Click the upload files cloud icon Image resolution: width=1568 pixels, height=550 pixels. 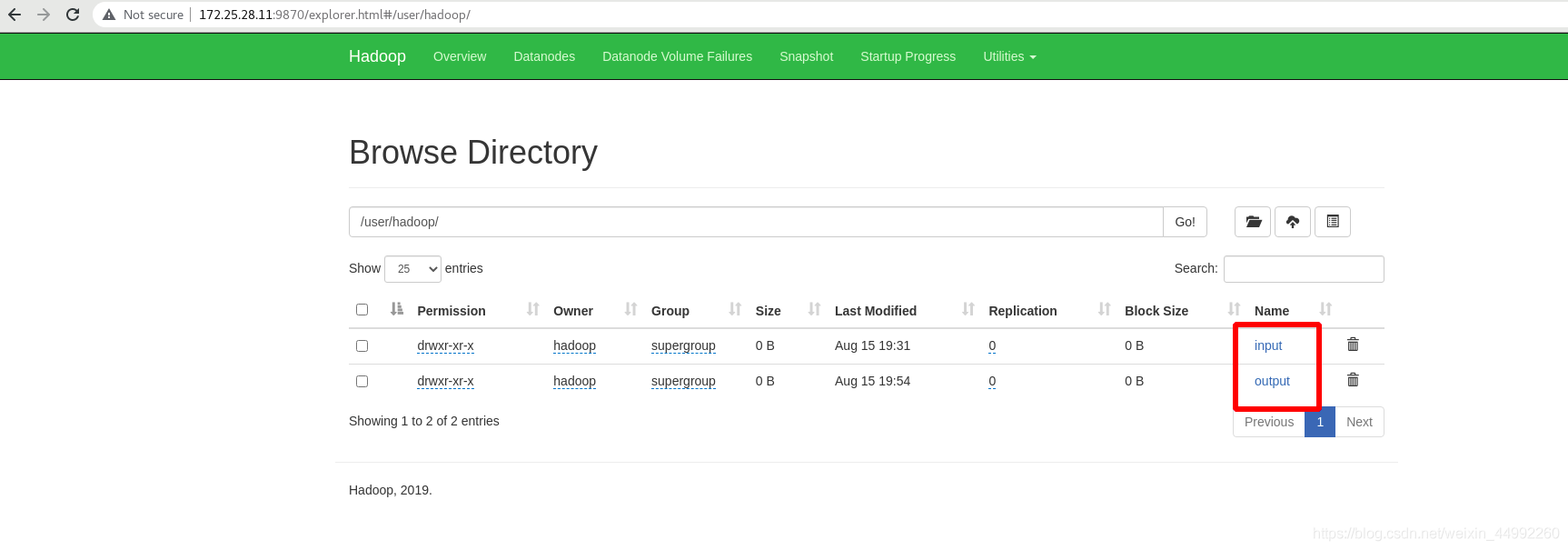(x=1293, y=222)
